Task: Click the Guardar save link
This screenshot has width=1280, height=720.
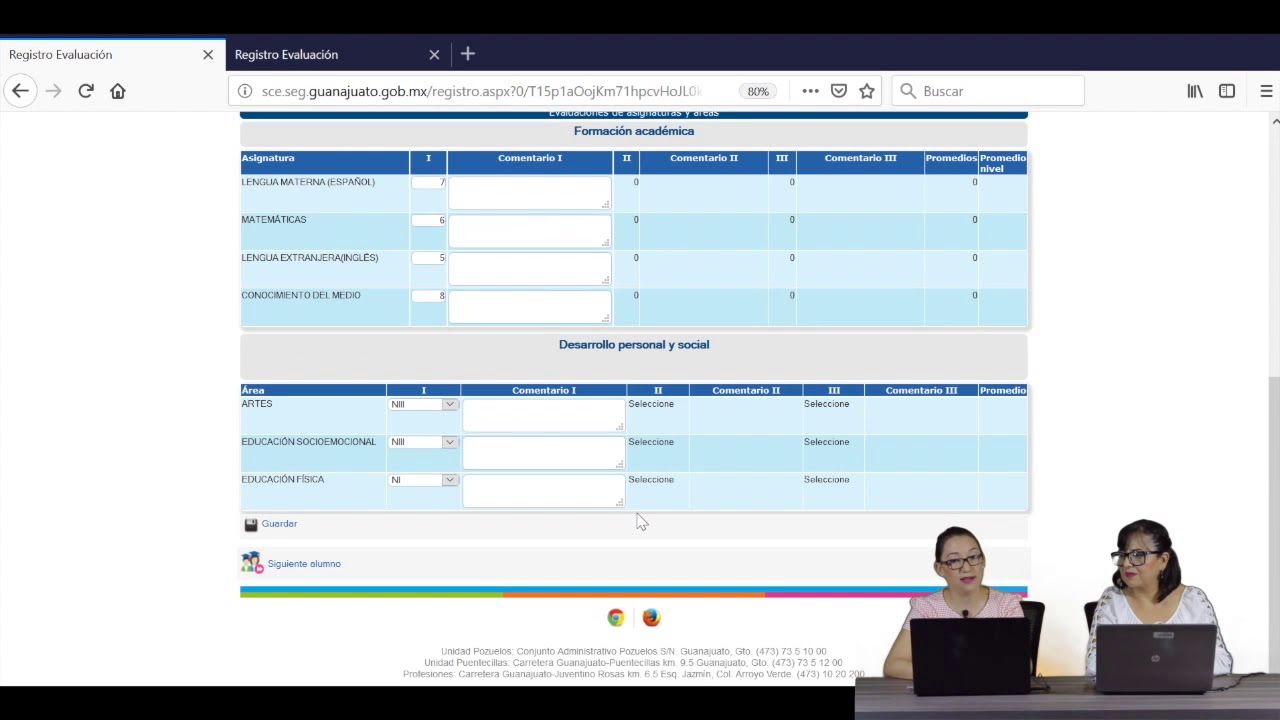Action: coord(279,524)
